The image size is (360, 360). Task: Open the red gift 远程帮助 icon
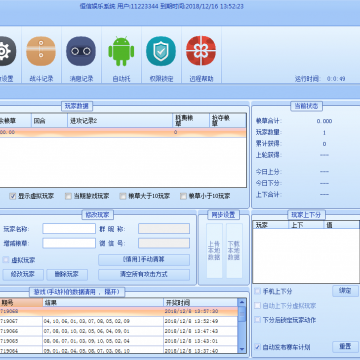click(x=201, y=51)
